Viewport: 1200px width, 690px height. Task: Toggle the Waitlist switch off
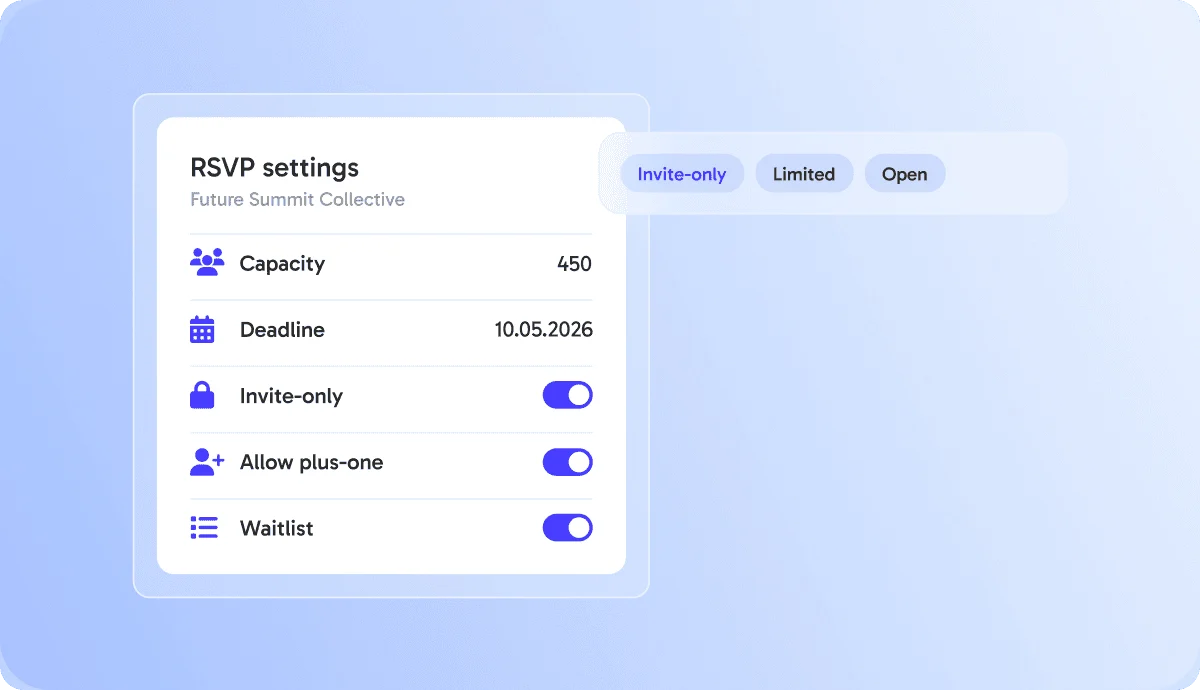pos(568,528)
